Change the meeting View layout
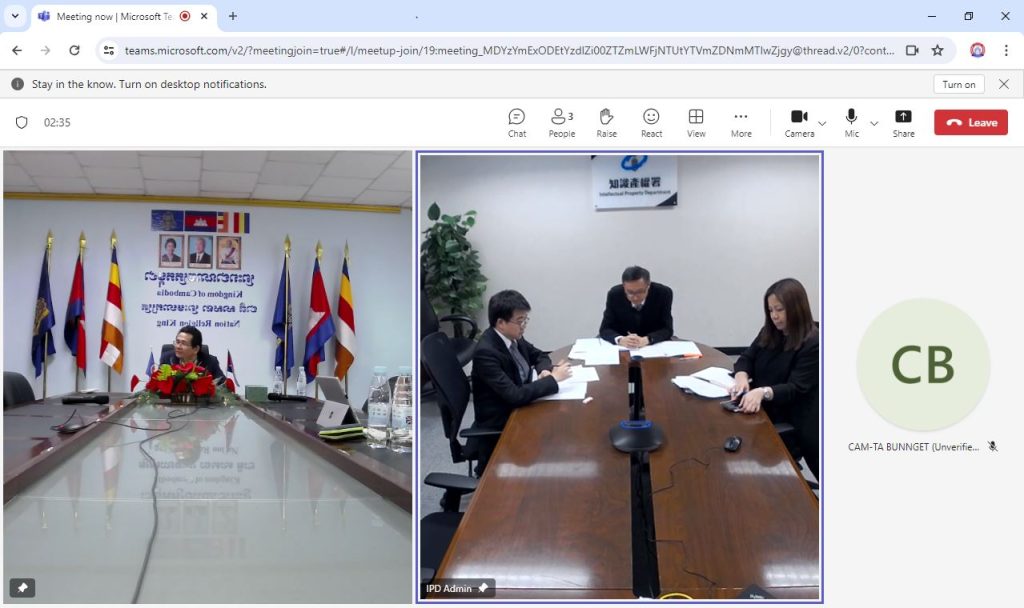 point(696,122)
